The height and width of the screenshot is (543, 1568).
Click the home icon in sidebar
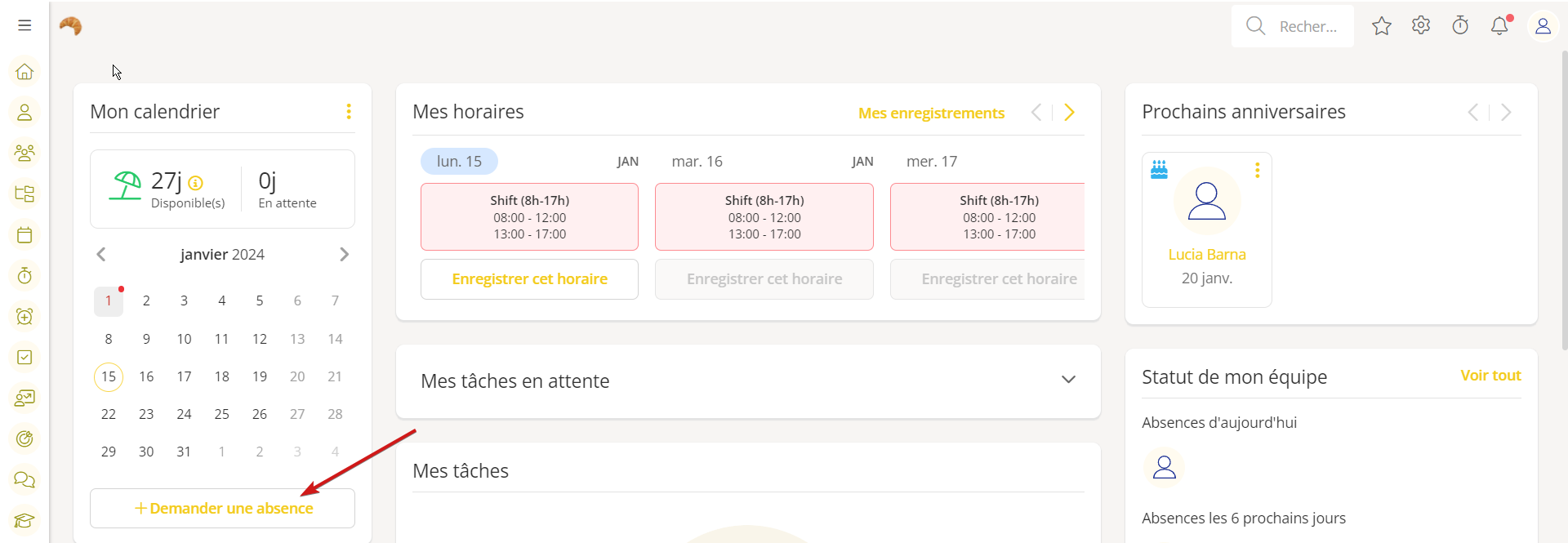pos(24,72)
